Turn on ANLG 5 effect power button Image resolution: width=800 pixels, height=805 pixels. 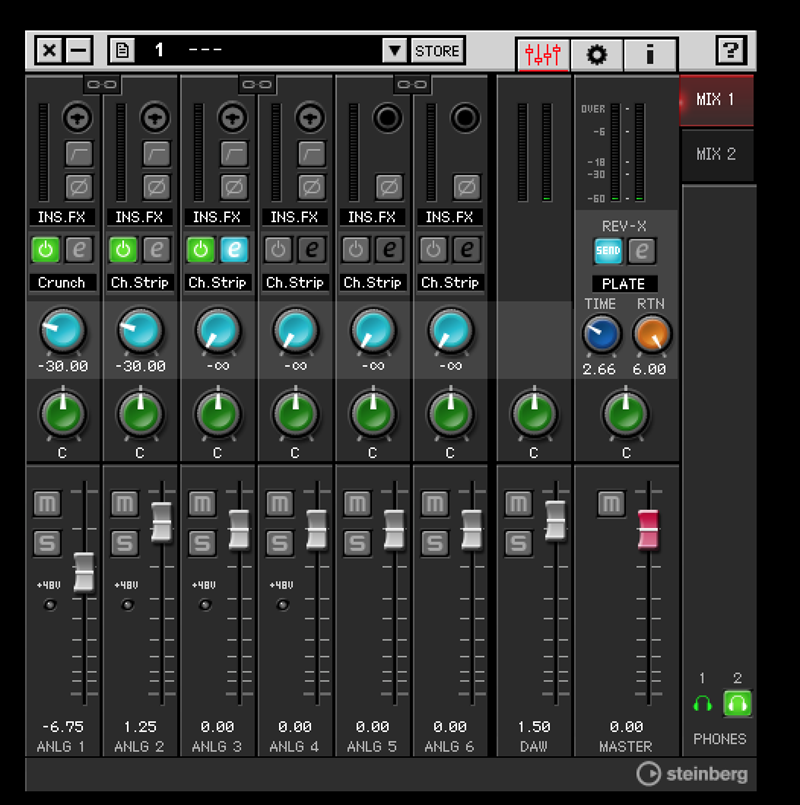click(356, 250)
